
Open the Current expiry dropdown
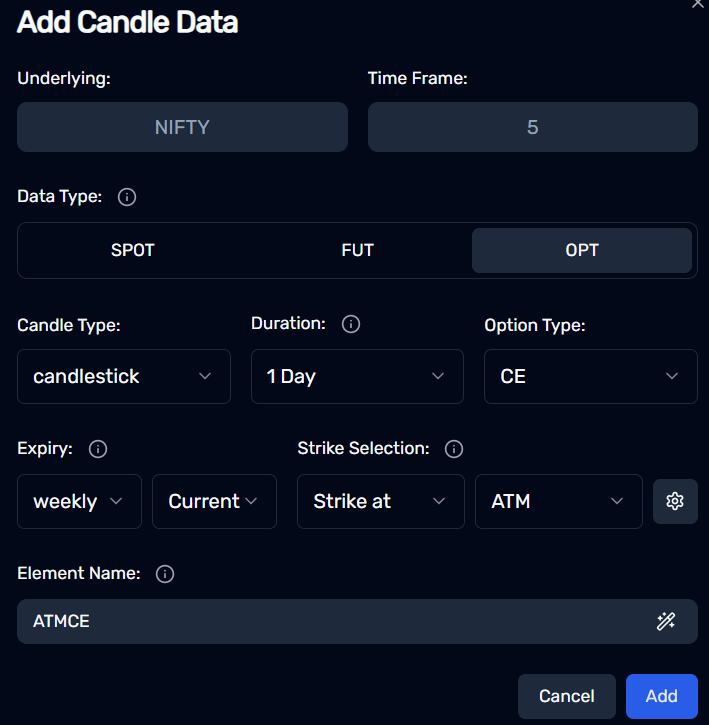point(215,501)
